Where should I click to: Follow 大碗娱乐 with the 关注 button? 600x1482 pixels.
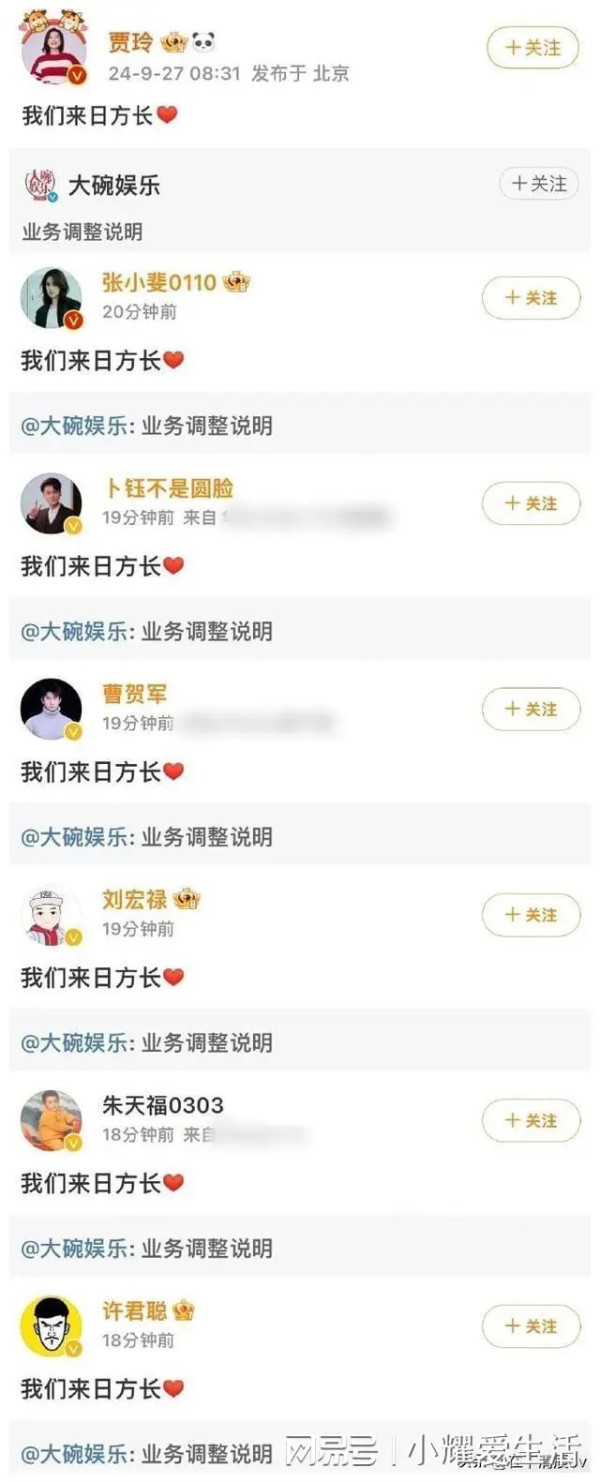click(x=540, y=184)
